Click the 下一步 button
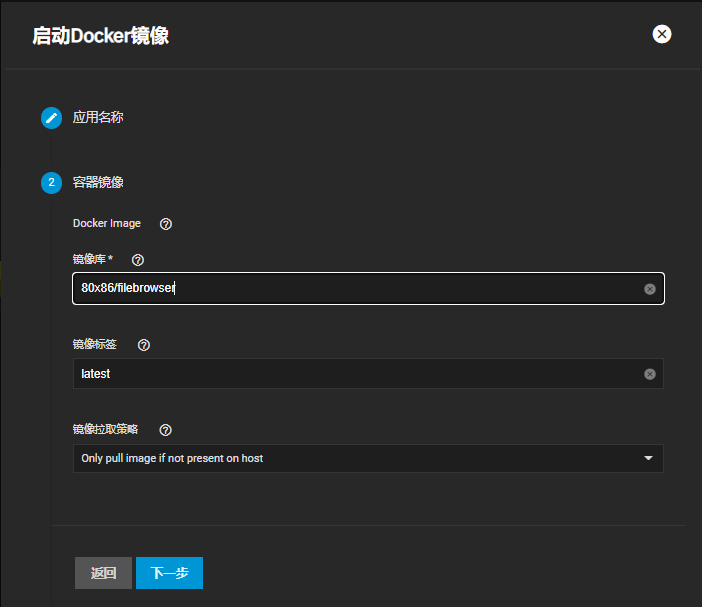Image resolution: width=702 pixels, height=607 pixels. coord(169,573)
